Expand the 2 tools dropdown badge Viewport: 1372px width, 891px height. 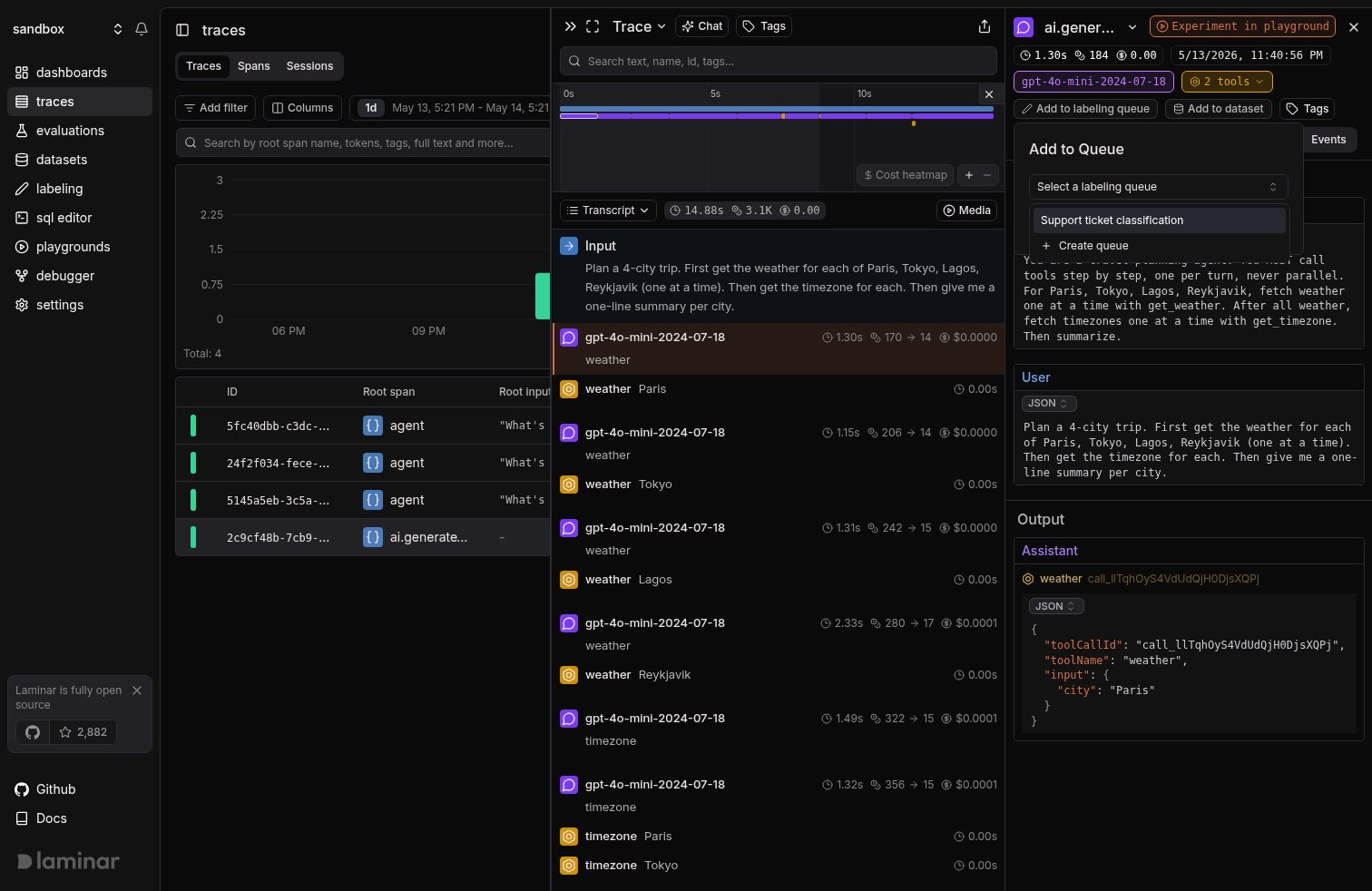(x=1226, y=82)
